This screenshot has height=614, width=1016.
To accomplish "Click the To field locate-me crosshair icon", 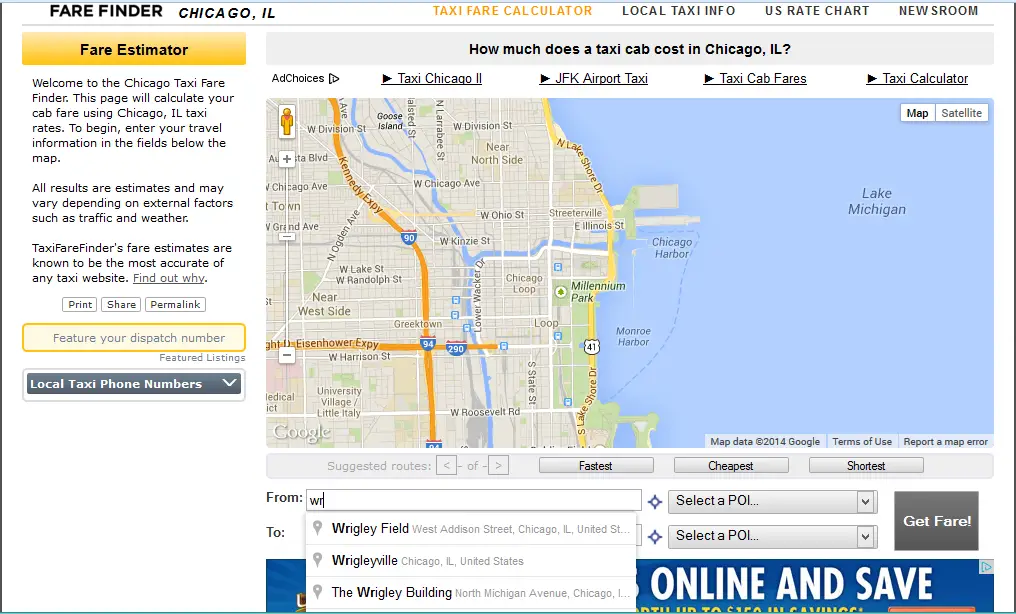I will [x=655, y=536].
